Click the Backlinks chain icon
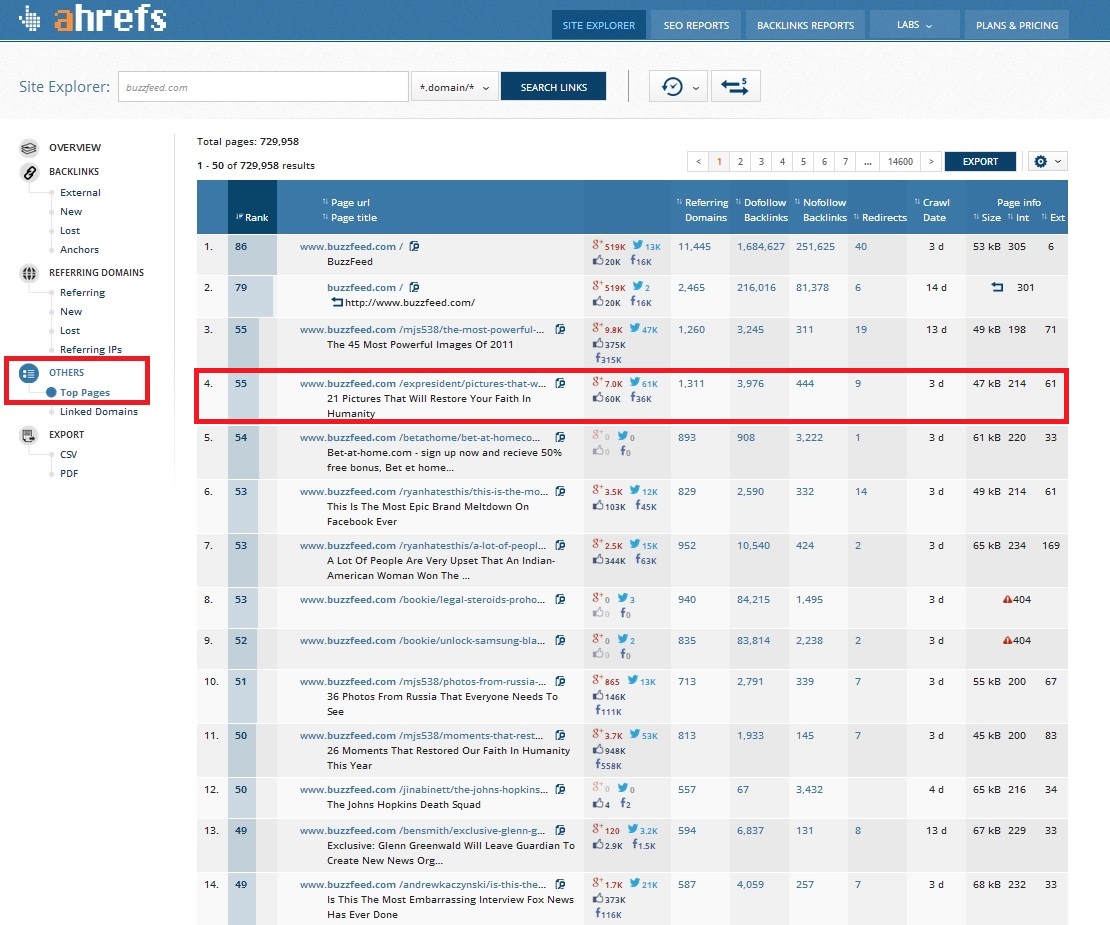The height and width of the screenshot is (925, 1110). pyautogui.click(x=29, y=172)
